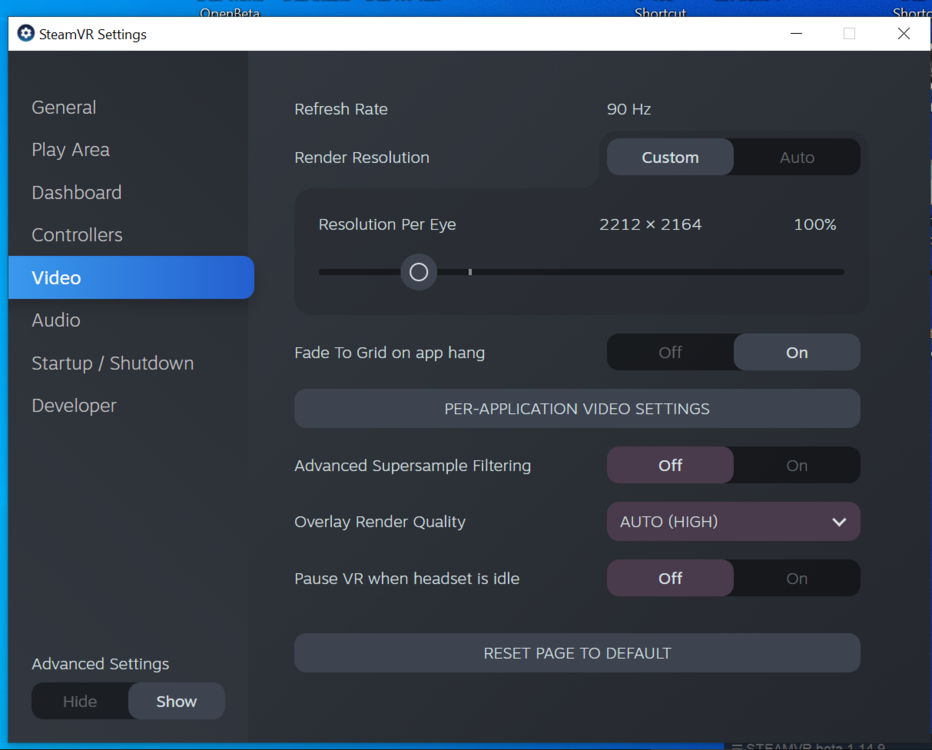This screenshot has height=750, width=932.
Task: Open the hamburger menu on the SteamVR status window
Action: (737, 745)
